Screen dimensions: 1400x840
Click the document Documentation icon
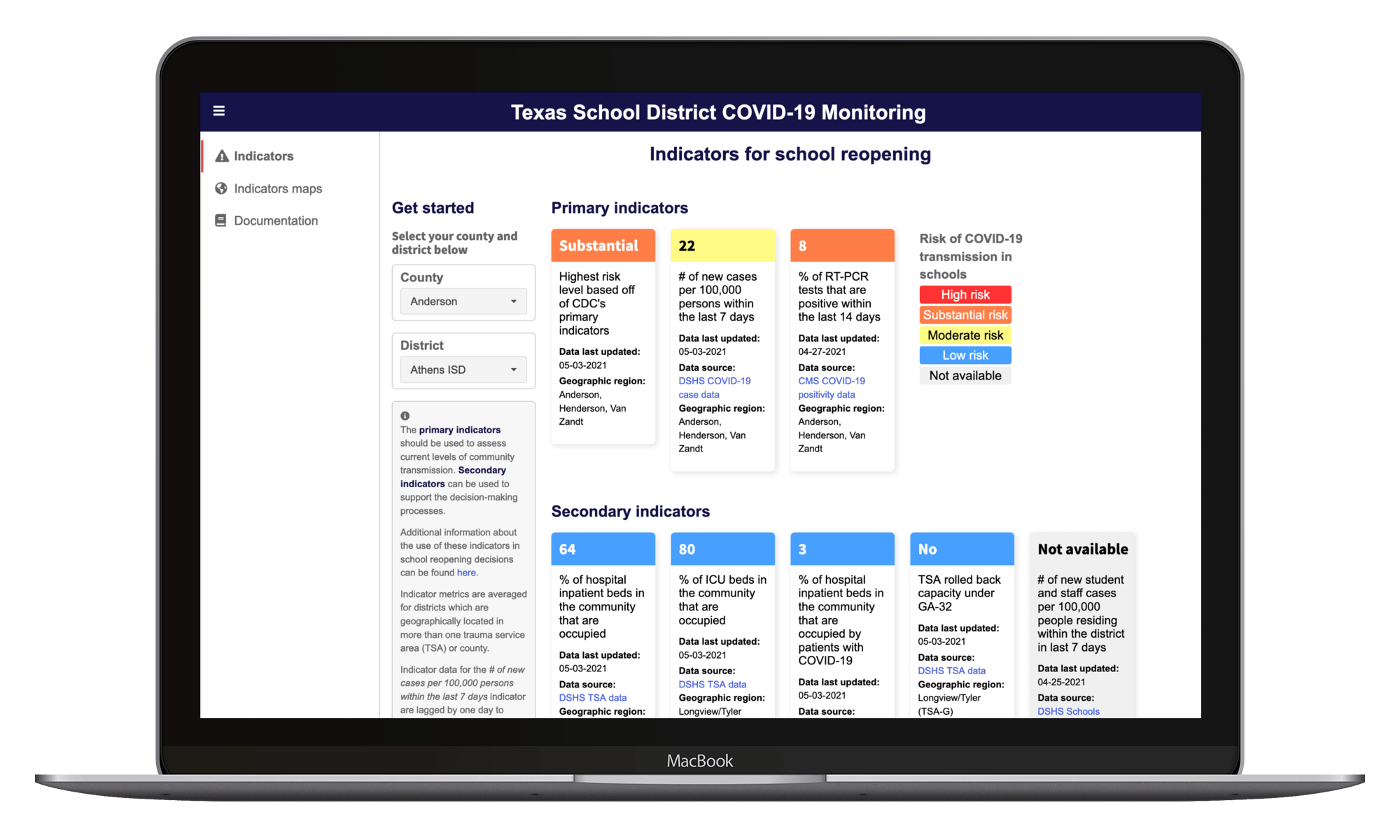point(221,221)
